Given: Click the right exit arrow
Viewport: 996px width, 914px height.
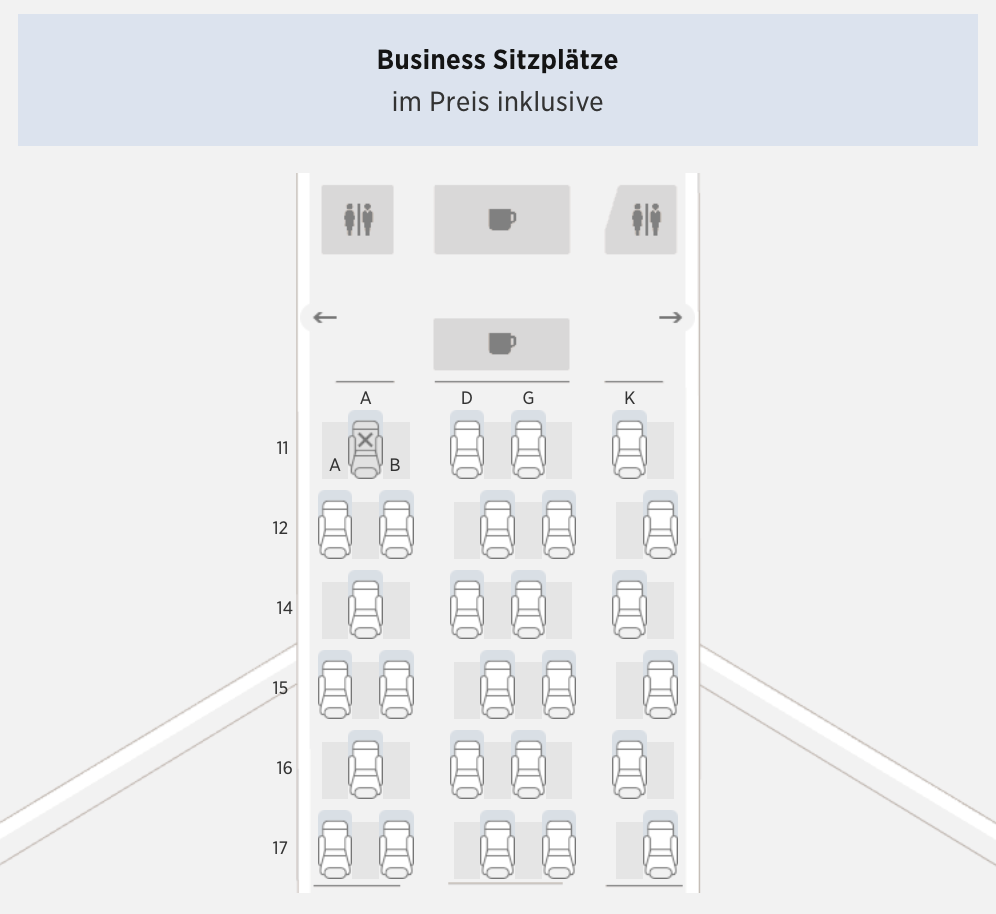Looking at the screenshot, I should 670,318.
